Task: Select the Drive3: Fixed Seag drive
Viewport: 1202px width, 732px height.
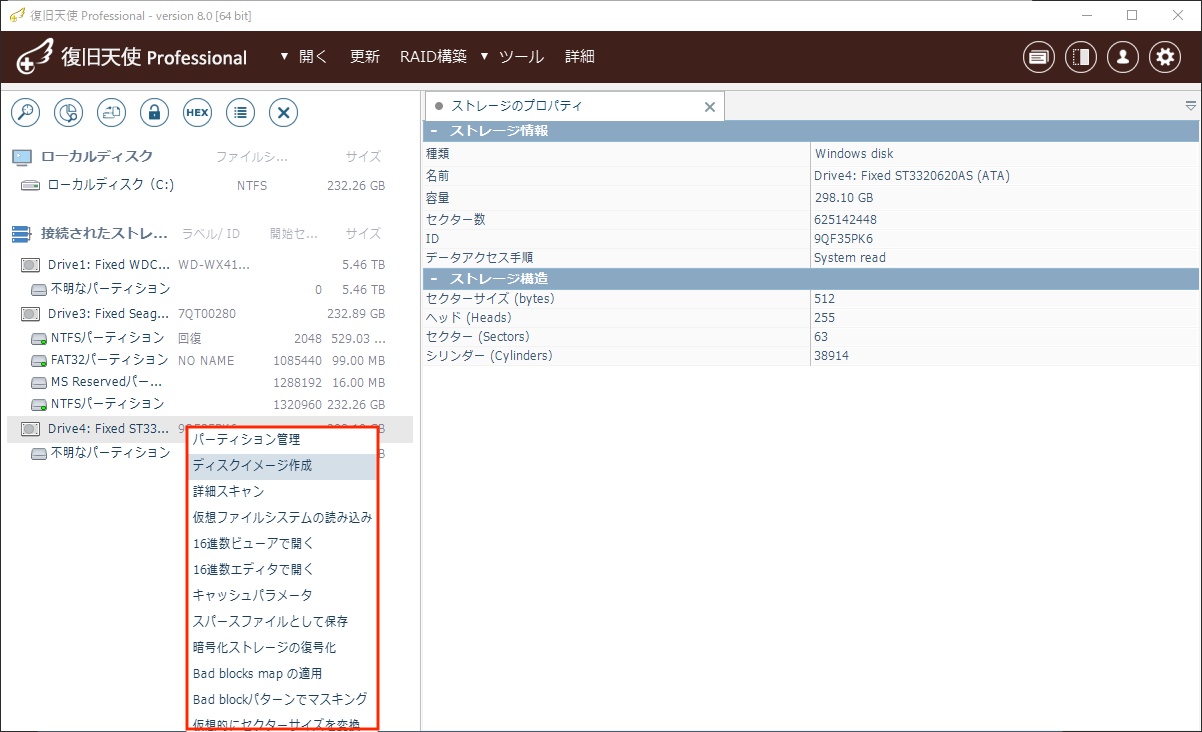Action: coord(210,314)
